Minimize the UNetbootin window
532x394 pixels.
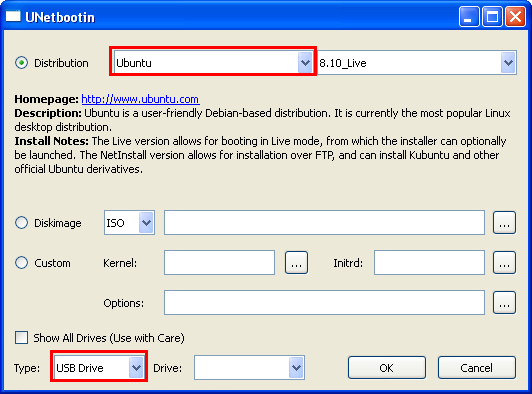point(469,16)
